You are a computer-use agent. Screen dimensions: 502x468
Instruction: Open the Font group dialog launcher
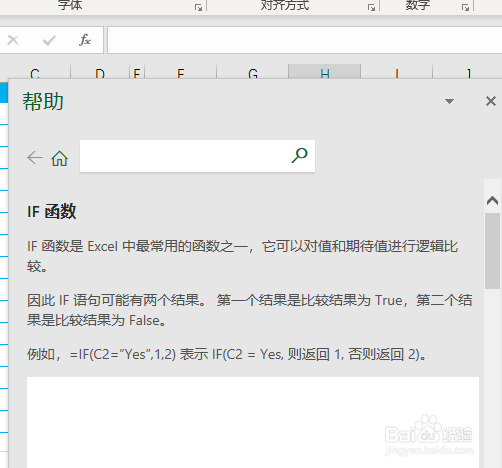pyautogui.click(x=198, y=7)
